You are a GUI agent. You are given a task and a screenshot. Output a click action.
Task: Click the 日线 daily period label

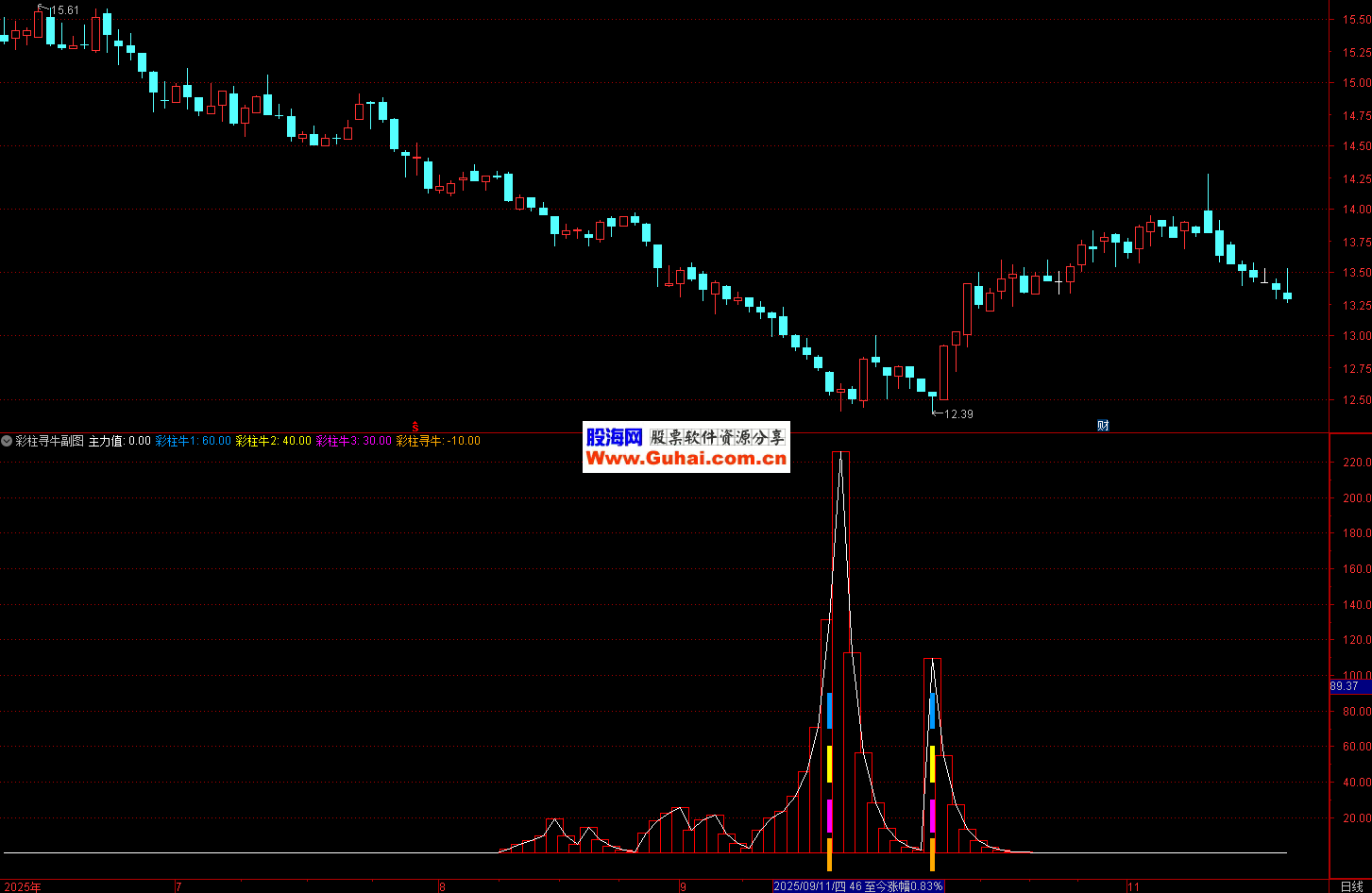(x=1351, y=886)
